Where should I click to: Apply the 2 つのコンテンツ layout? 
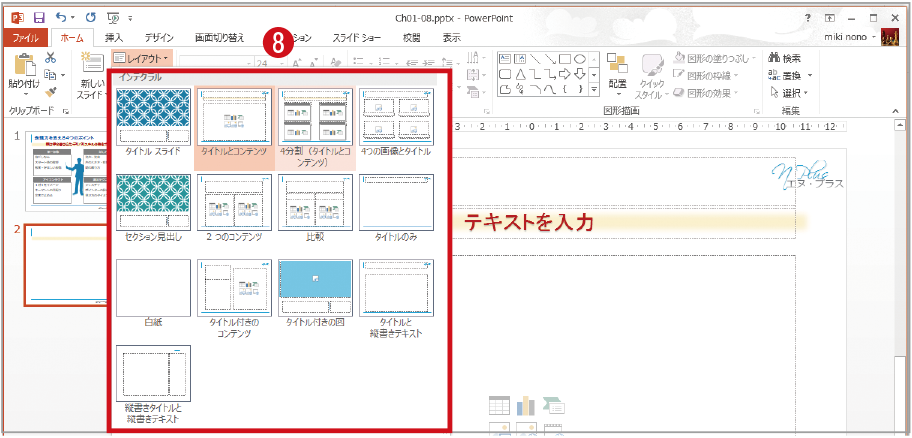coord(234,208)
